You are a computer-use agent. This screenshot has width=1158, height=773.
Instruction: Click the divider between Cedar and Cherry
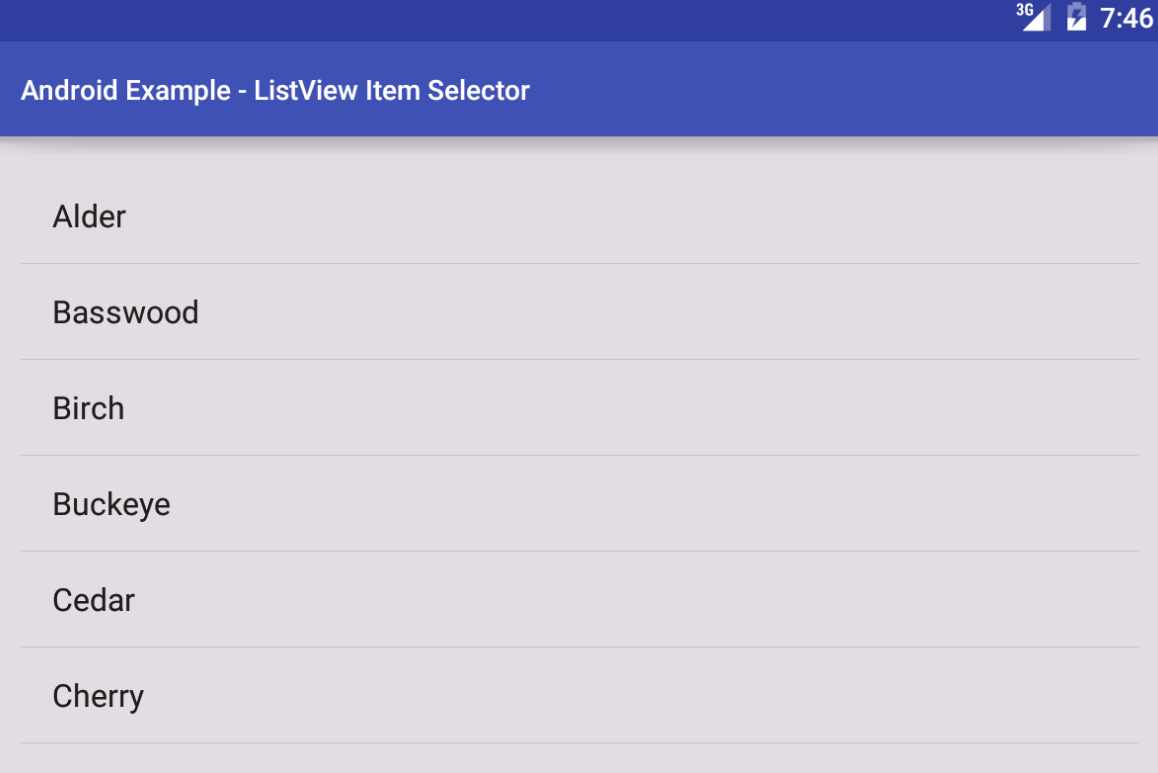pos(579,647)
